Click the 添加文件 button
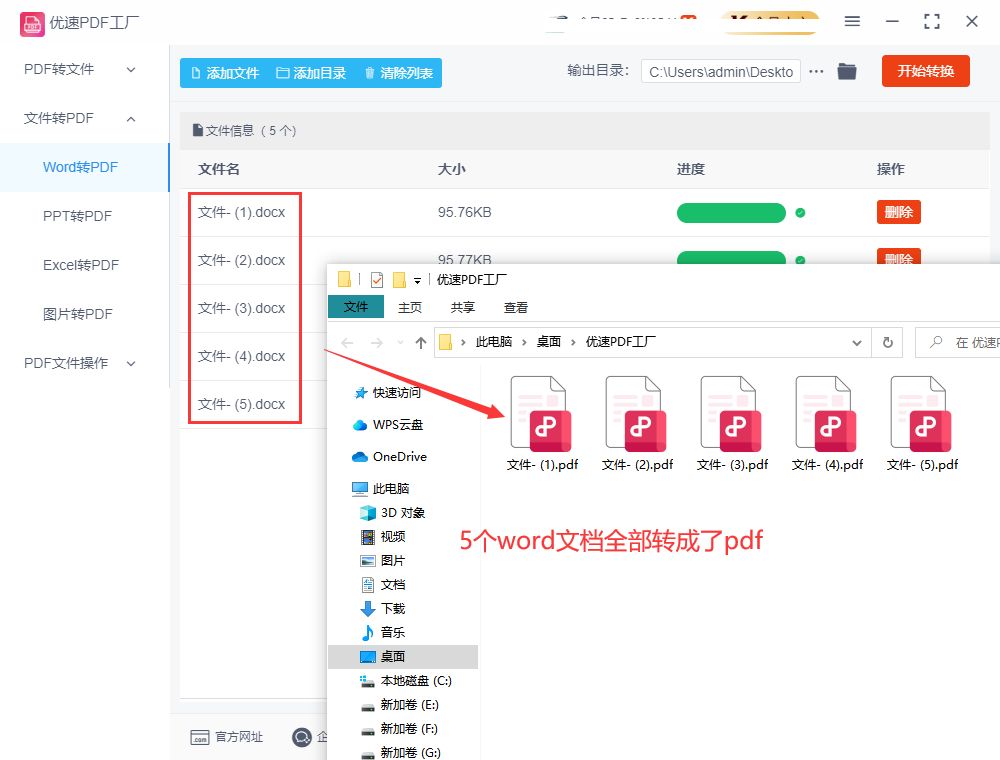Image resolution: width=1000 pixels, height=760 pixels. pyautogui.click(x=225, y=73)
